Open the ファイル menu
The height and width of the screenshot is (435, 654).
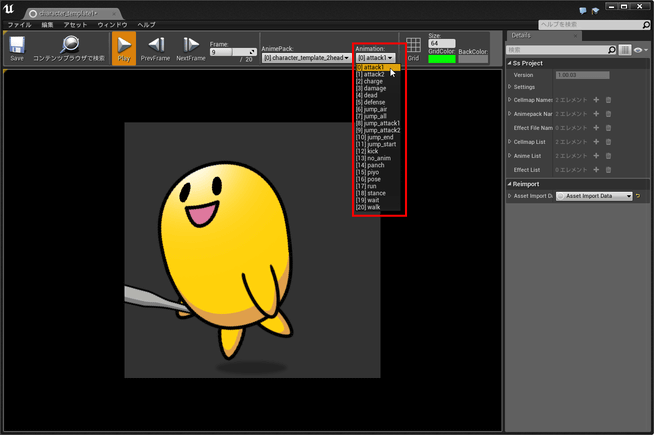(19, 25)
